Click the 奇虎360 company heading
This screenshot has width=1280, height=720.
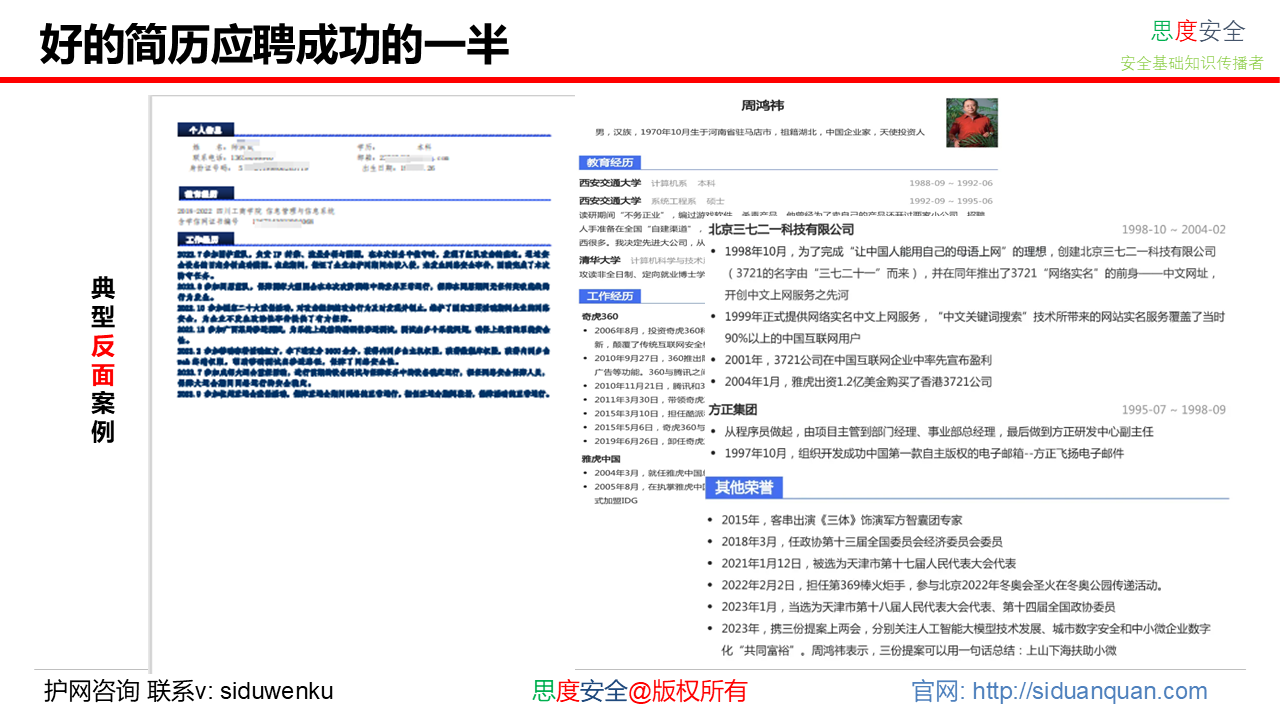(600, 316)
